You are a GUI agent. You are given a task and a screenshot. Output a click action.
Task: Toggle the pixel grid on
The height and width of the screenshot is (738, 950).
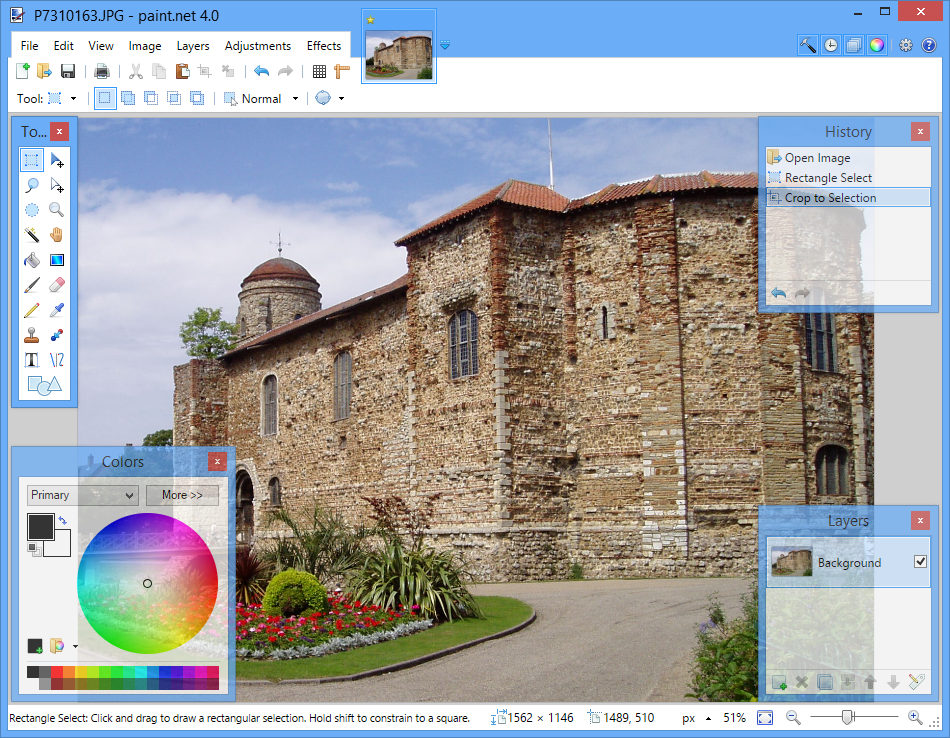[x=318, y=71]
